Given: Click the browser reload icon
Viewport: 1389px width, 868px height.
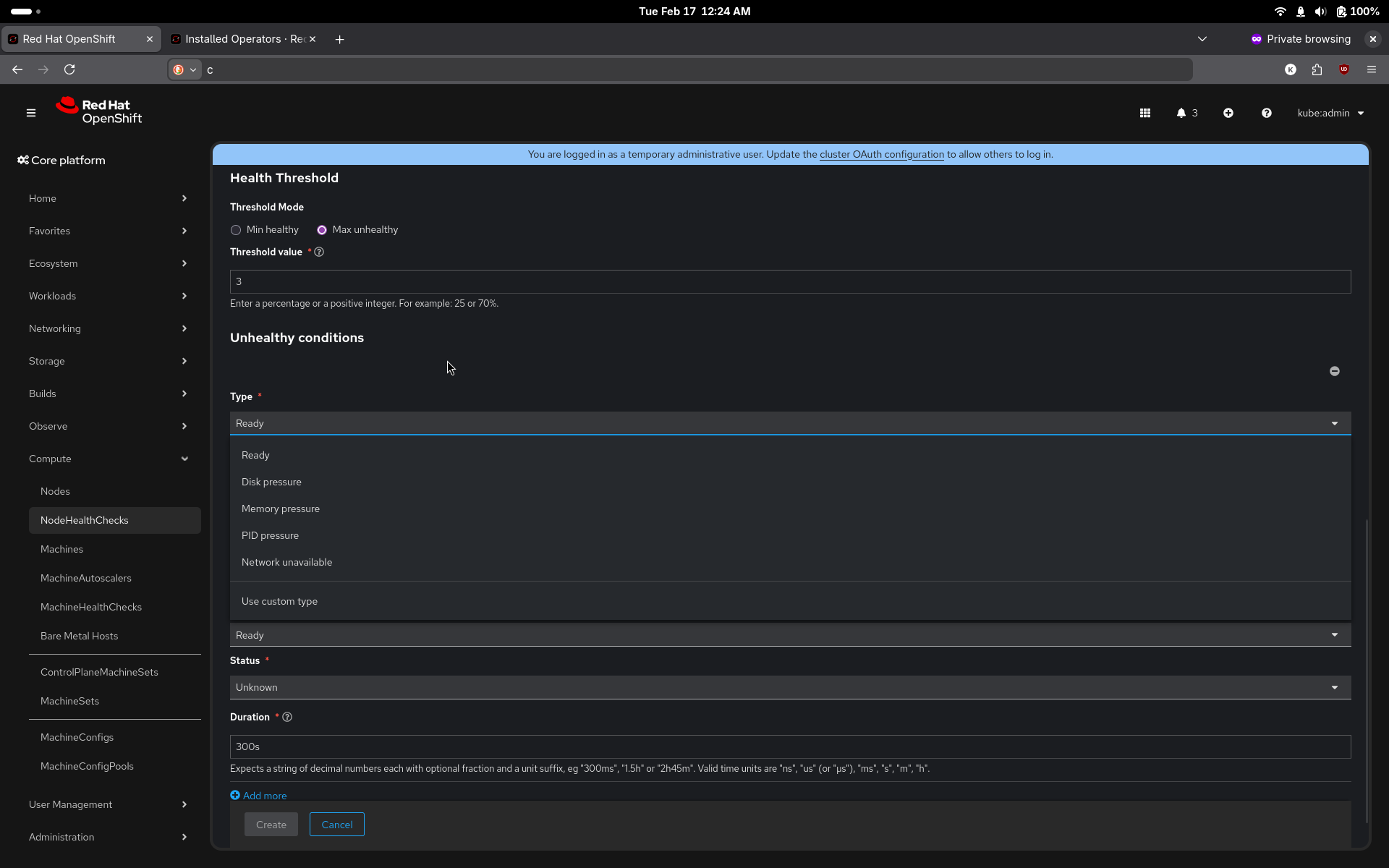Looking at the screenshot, I should [69, 69].
